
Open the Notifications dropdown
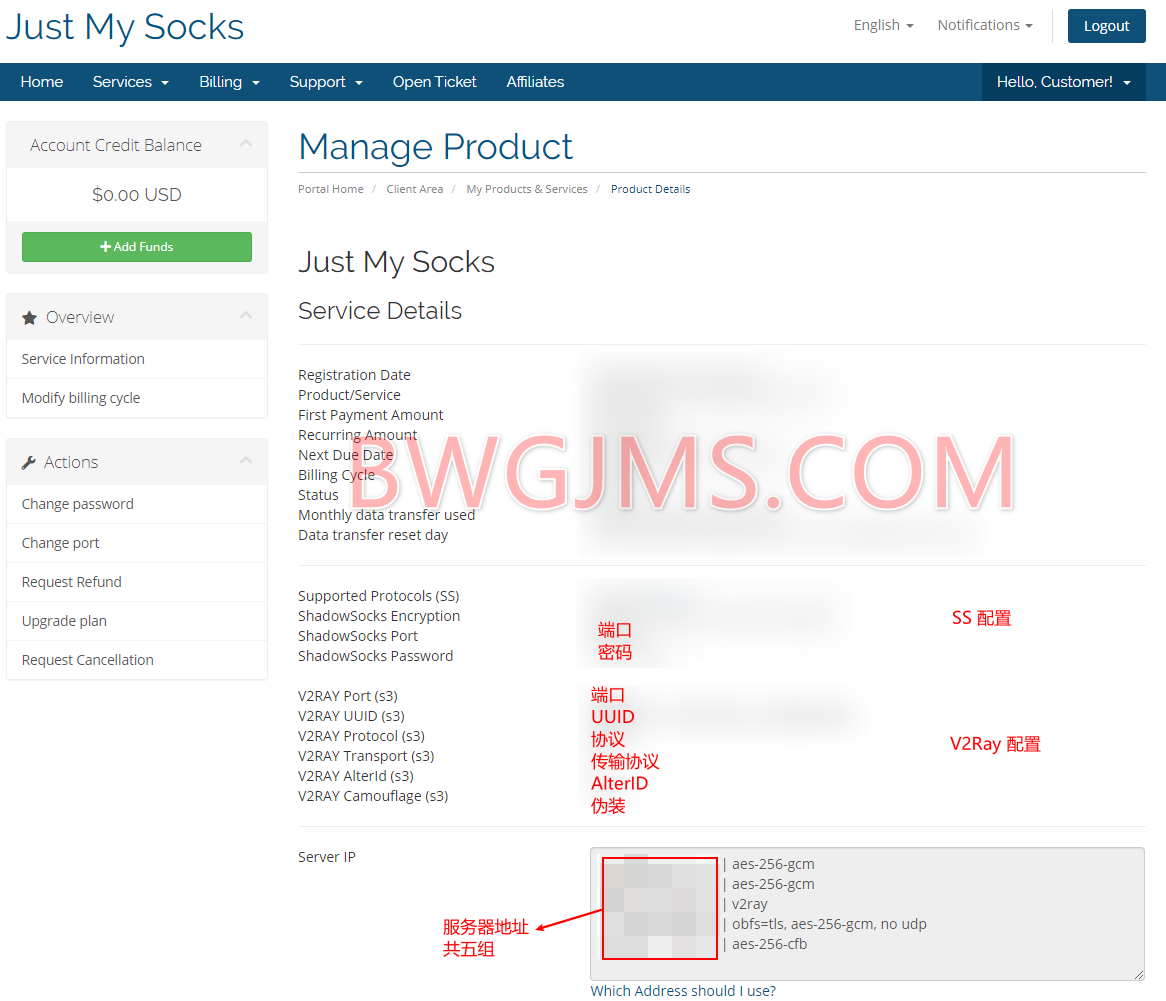(x=985, y=25)
